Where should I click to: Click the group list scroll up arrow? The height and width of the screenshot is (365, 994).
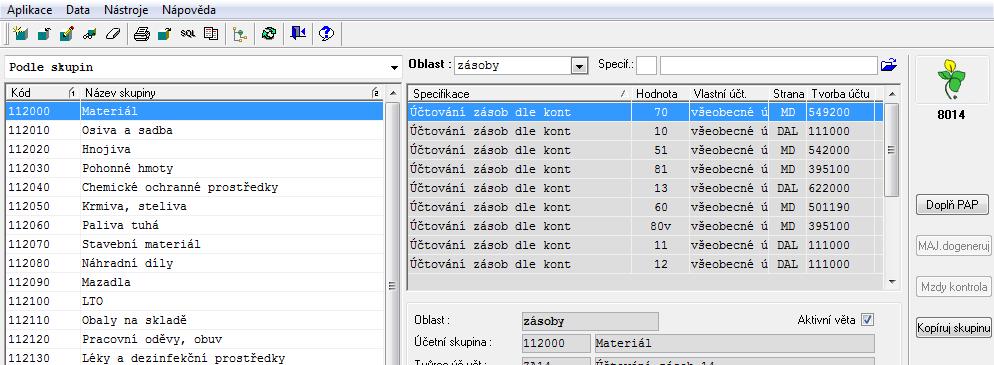click(392, 94)
